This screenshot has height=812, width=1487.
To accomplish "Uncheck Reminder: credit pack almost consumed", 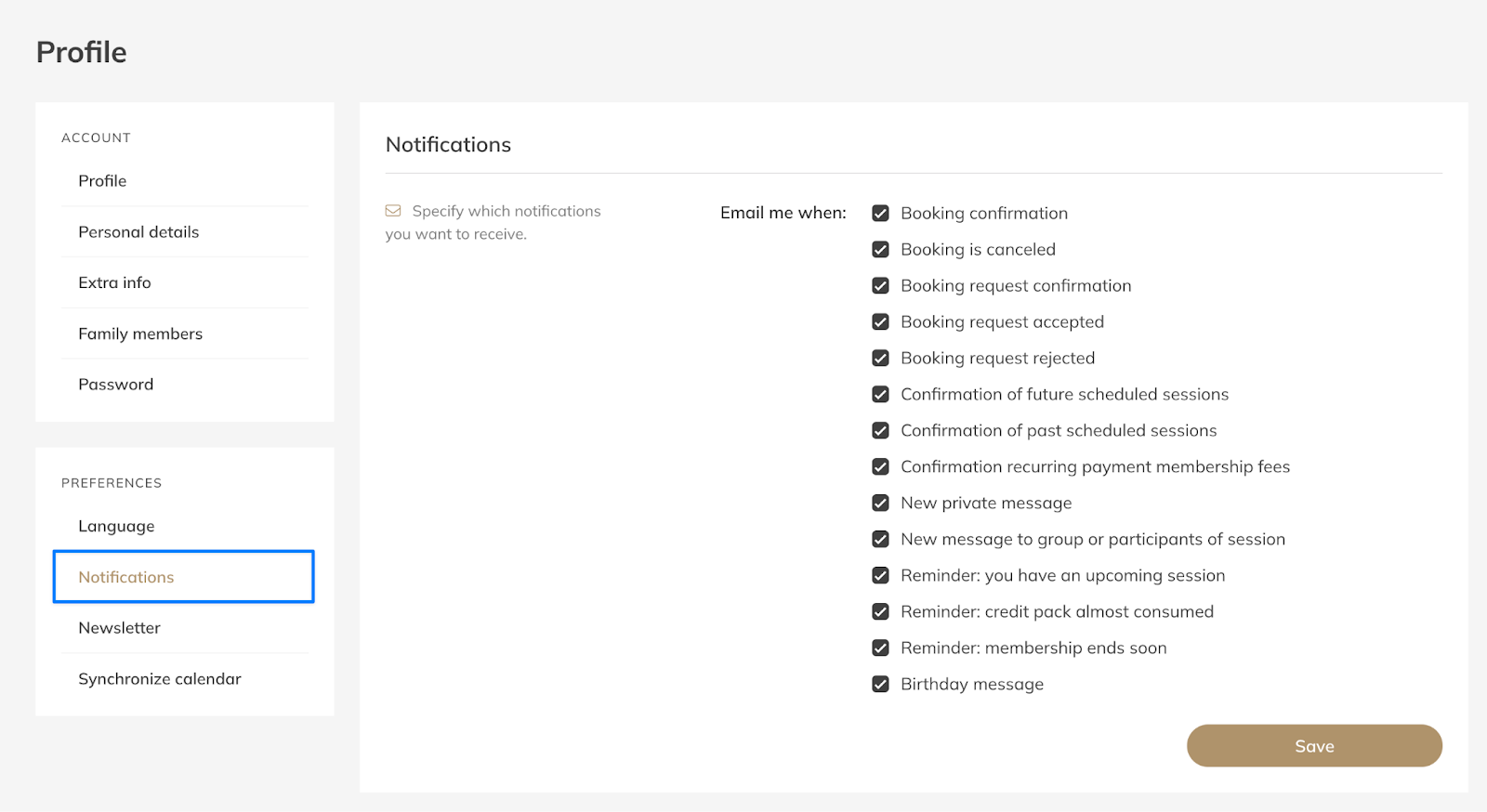I will tap(880, 612).
